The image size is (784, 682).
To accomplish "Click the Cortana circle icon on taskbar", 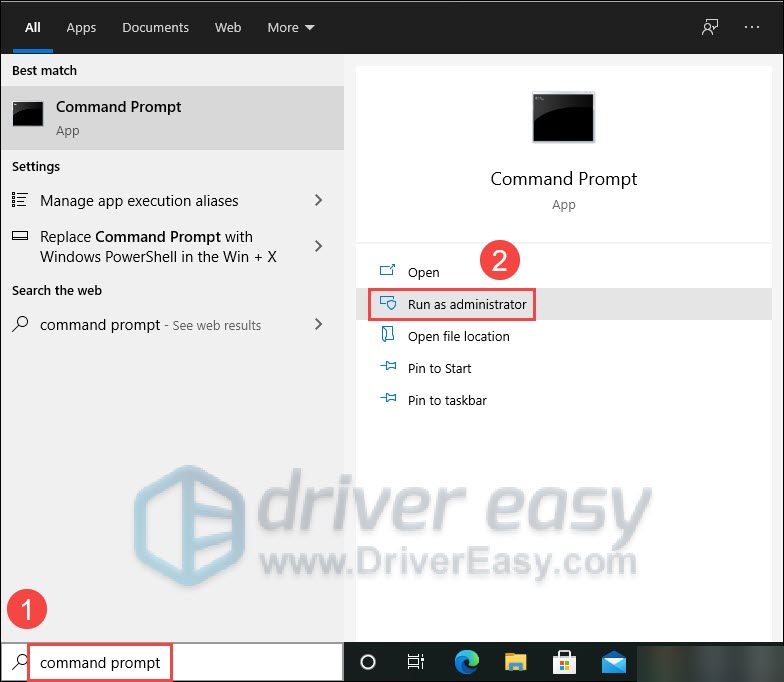I will pyautogui.click(x=368, y=662).
